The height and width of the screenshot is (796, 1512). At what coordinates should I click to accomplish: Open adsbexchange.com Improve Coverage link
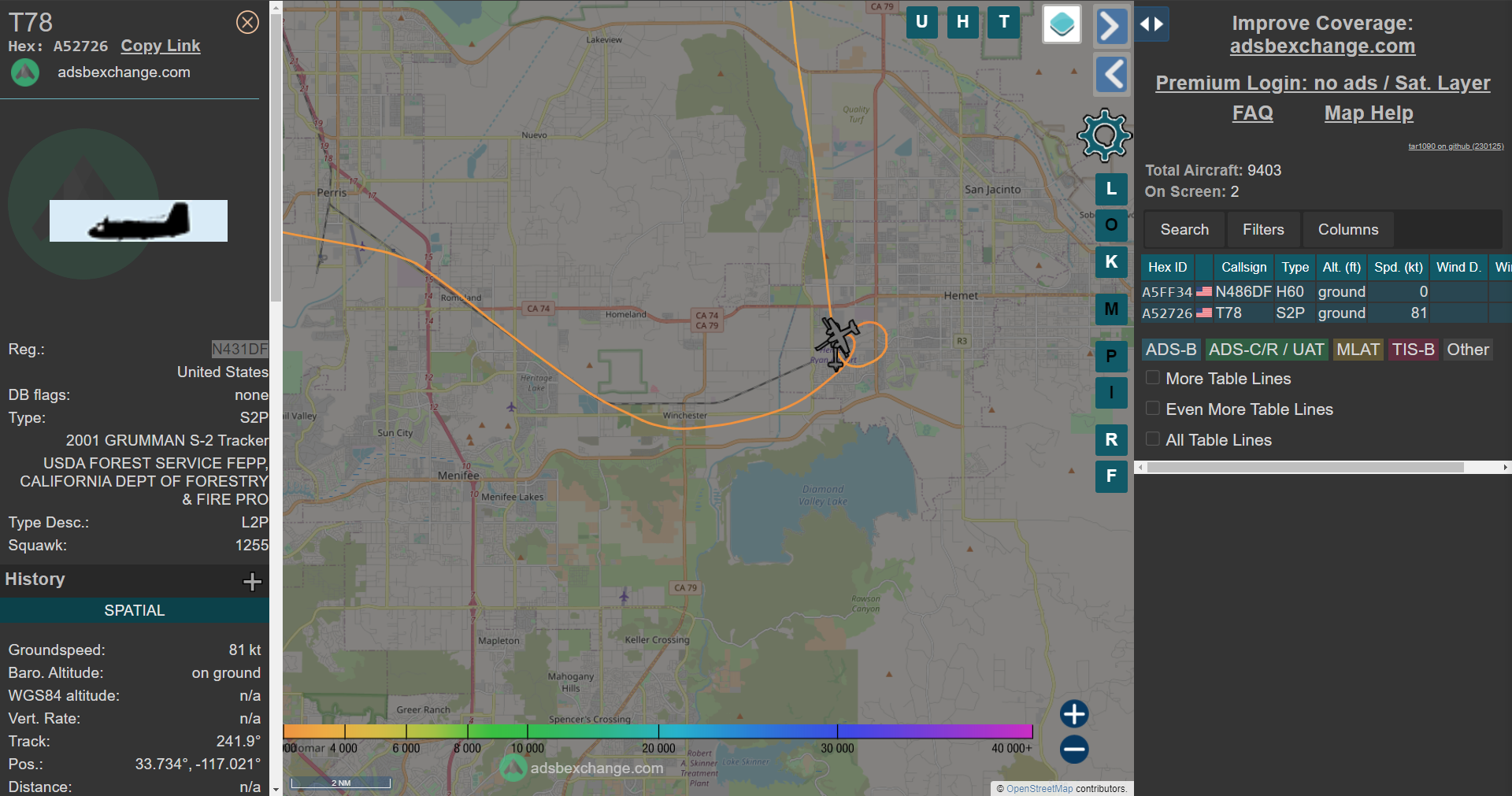tap(1322, 46)
